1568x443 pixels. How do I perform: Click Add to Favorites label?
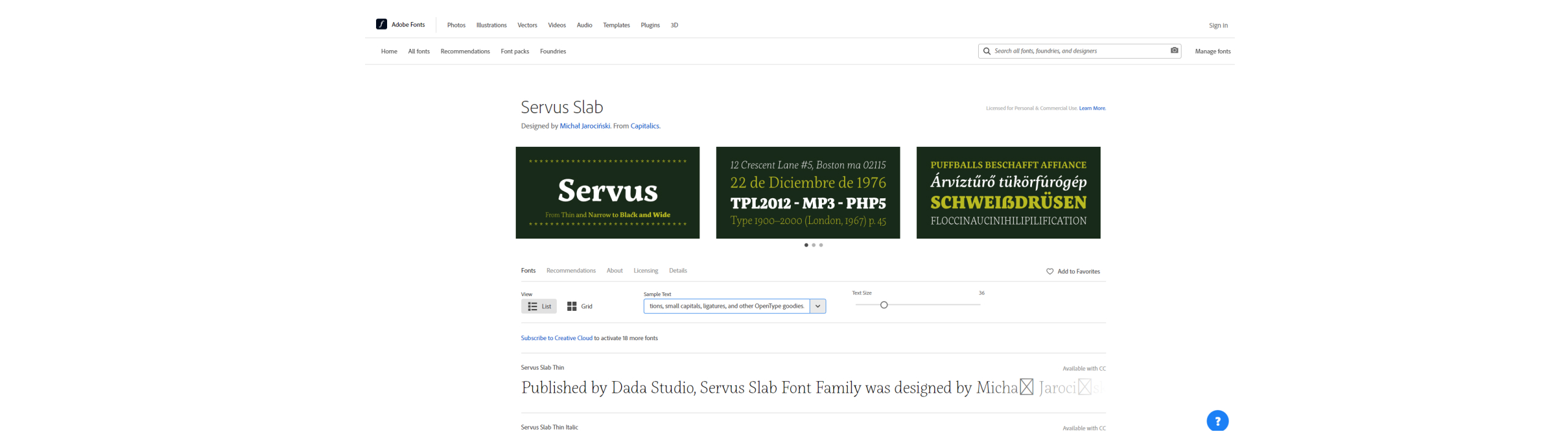(1078, 272)
